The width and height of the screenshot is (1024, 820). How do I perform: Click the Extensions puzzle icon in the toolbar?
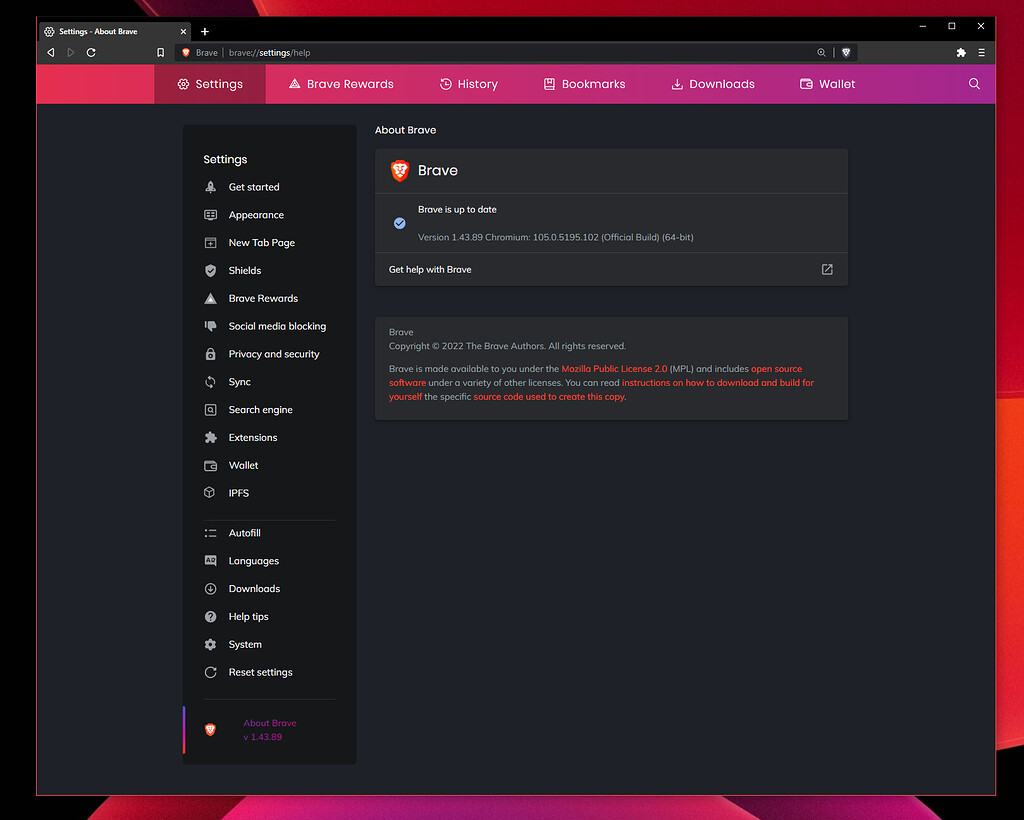[961, 52]
